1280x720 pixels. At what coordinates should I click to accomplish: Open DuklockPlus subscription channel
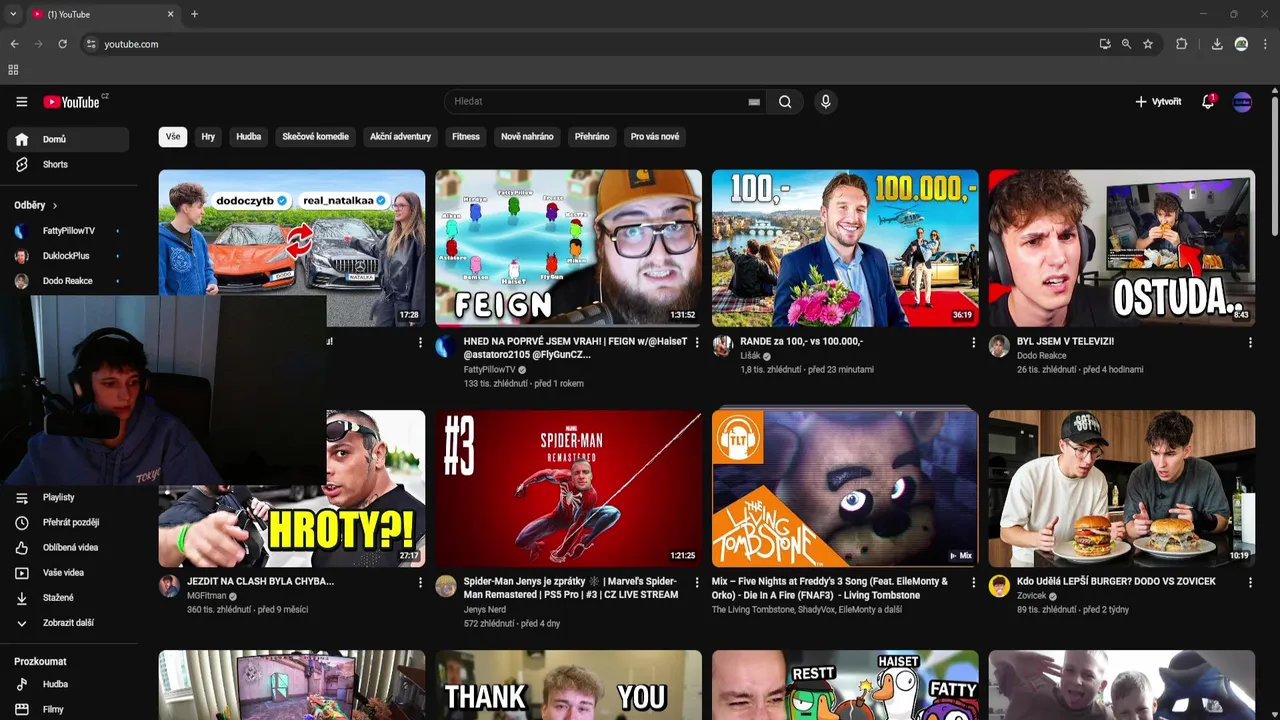68,256
